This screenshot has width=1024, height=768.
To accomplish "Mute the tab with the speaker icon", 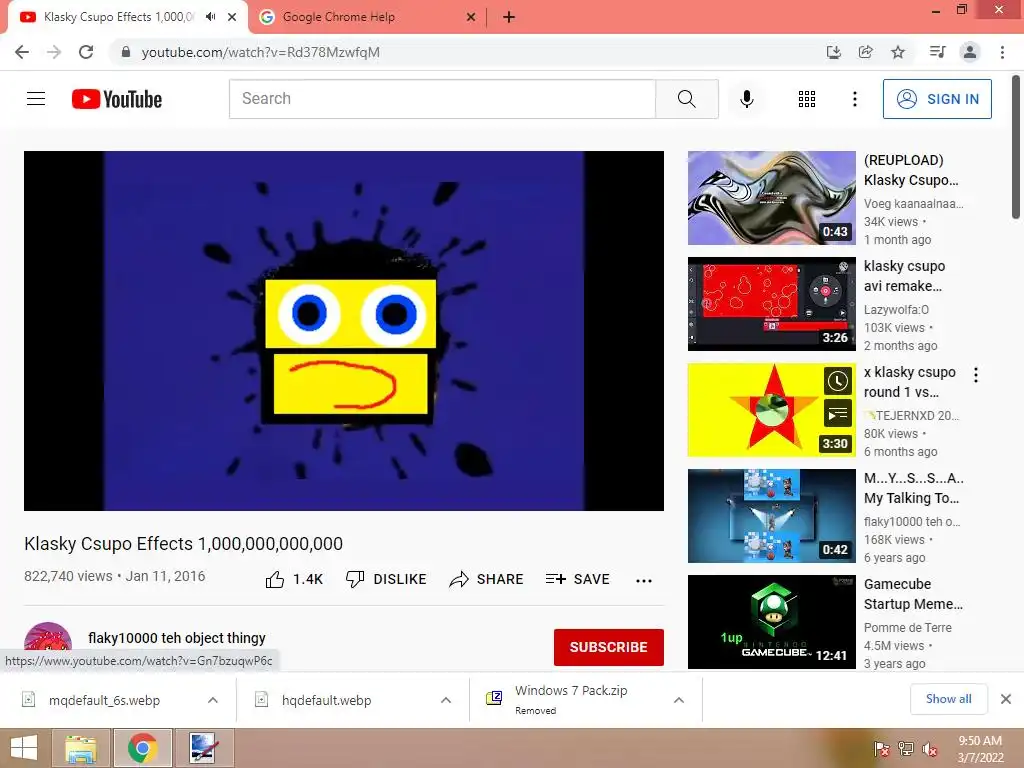I will [x=210, y=17].
